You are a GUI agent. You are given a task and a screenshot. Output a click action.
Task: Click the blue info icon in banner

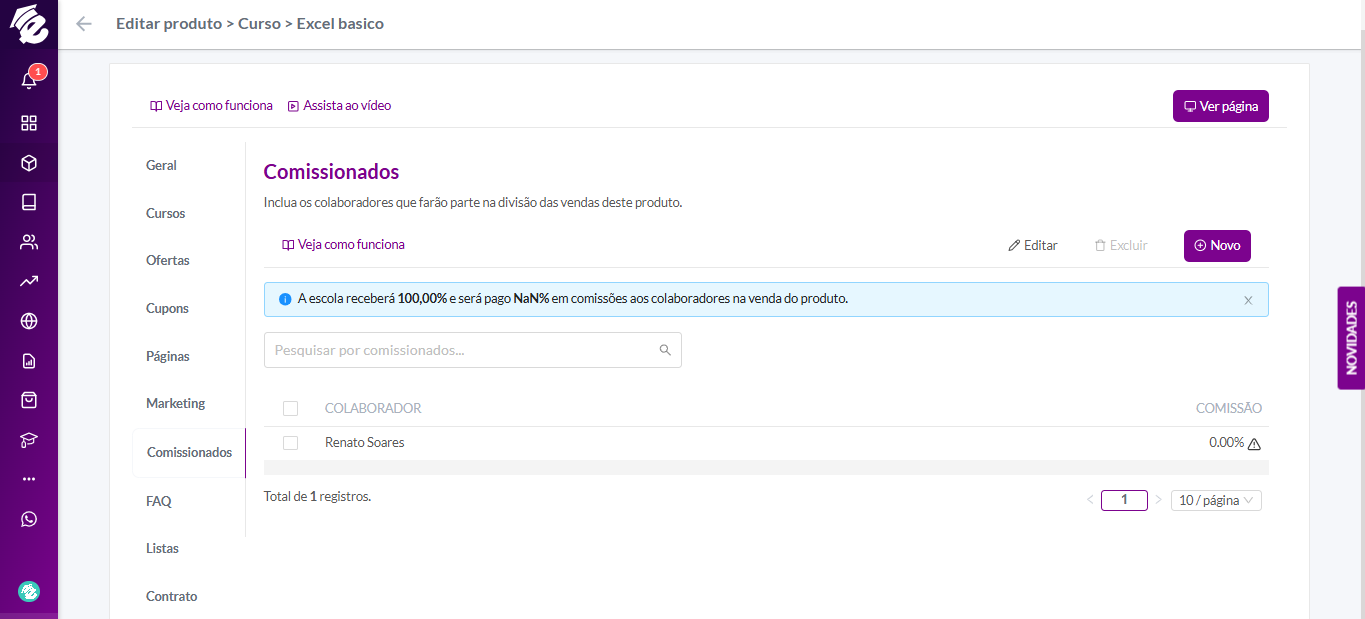pyautogui.click(x=285, y=299)
